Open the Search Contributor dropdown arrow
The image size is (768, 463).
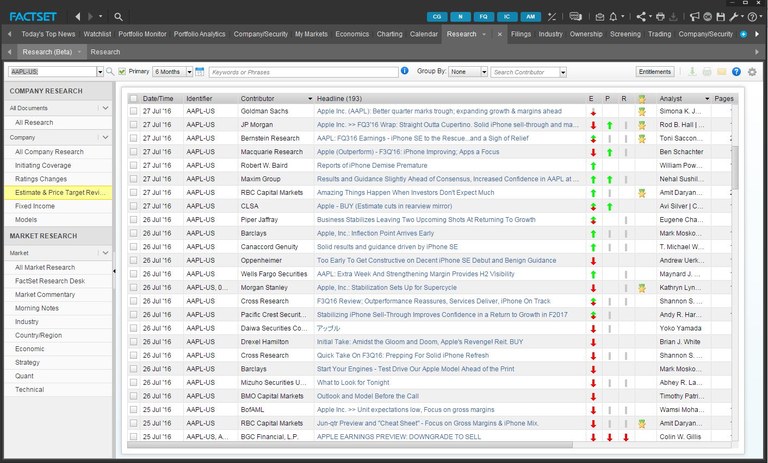(x=563, y=72)
